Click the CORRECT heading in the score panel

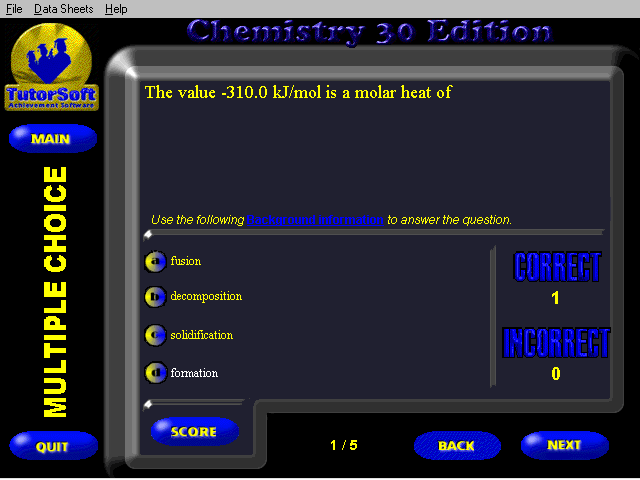tap(557, 267)
